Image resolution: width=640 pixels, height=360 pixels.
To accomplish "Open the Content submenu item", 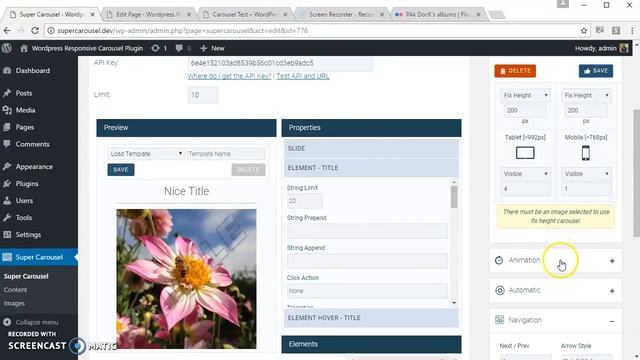I will click(x=15, y=290).
